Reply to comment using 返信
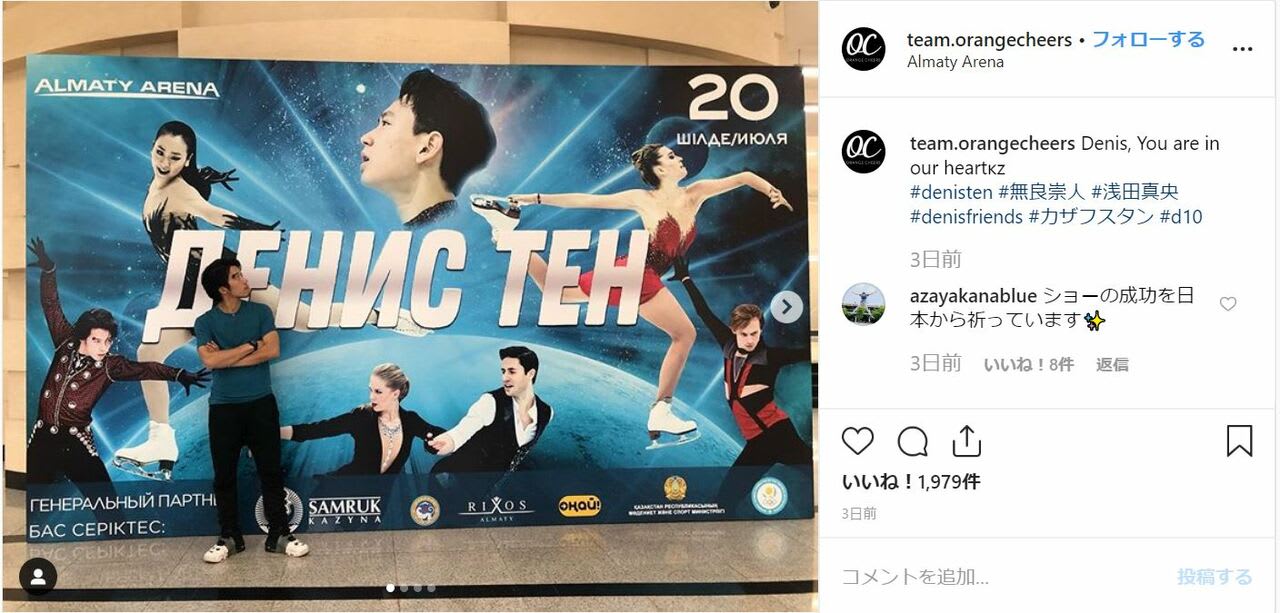 [x=1112, y=365]
